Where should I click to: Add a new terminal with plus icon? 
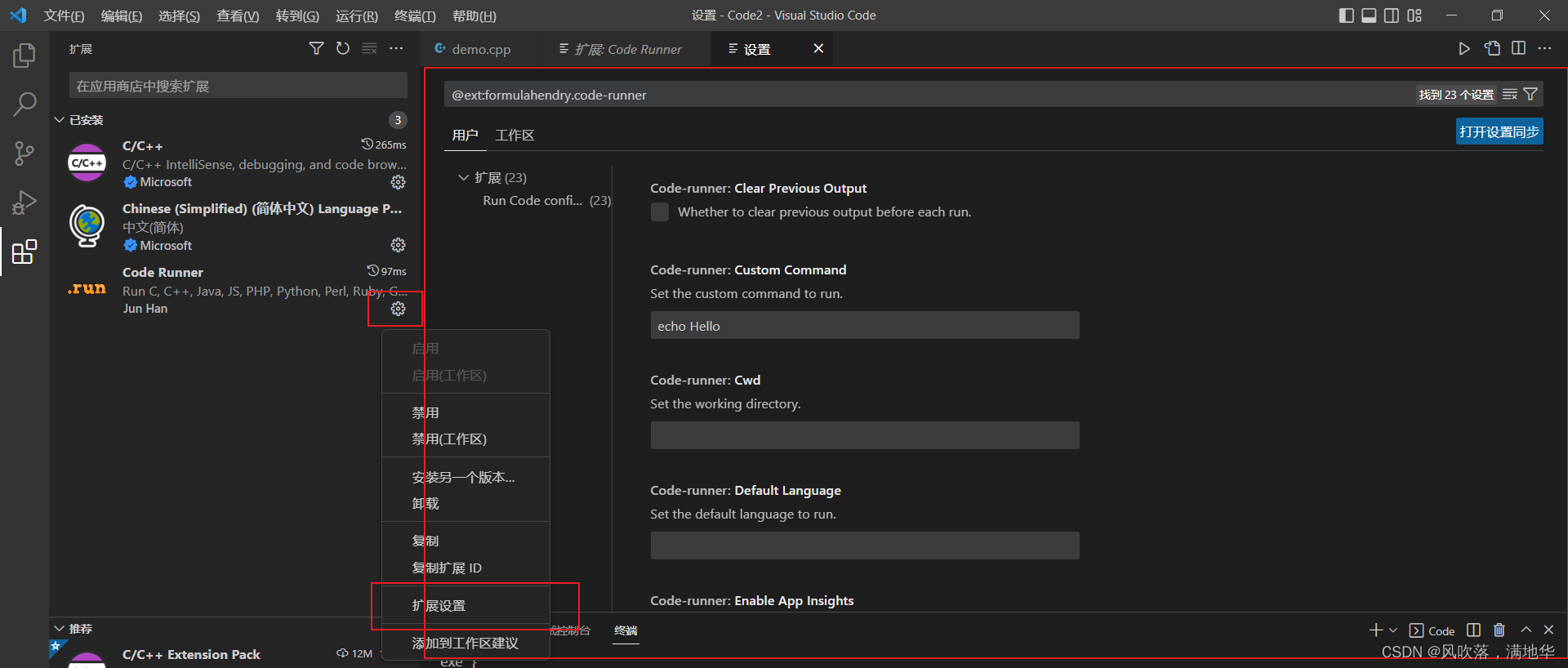pyautogui.click(x=1376, y=630)
